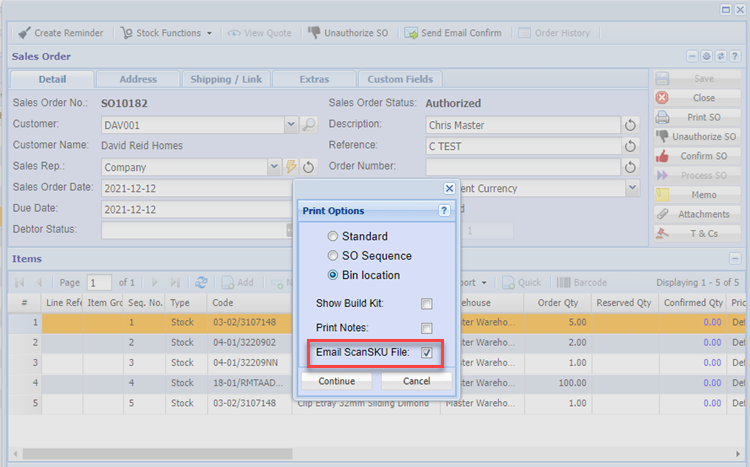Open the Sales Rep. dropdown
The height and width of the screenshot is (467, 750).
coord(274,167)
